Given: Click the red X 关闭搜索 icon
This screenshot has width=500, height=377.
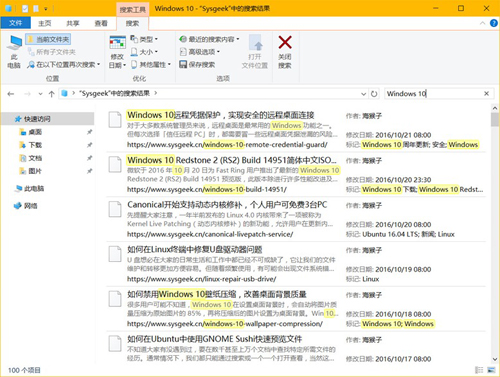Looking at the screenshot, I should 285,52.
